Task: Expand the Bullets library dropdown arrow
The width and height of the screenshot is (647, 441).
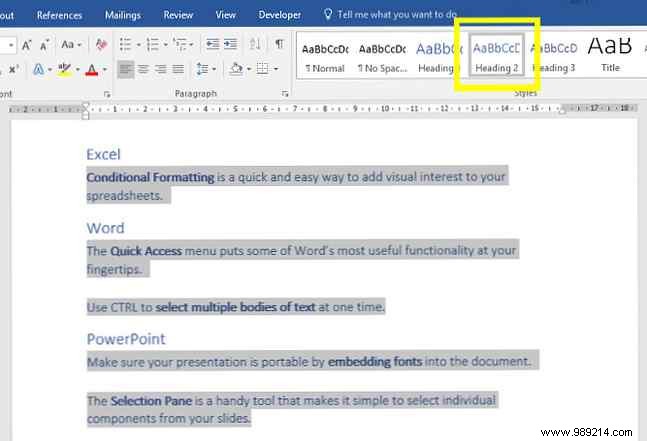Action: click(139, 45)
